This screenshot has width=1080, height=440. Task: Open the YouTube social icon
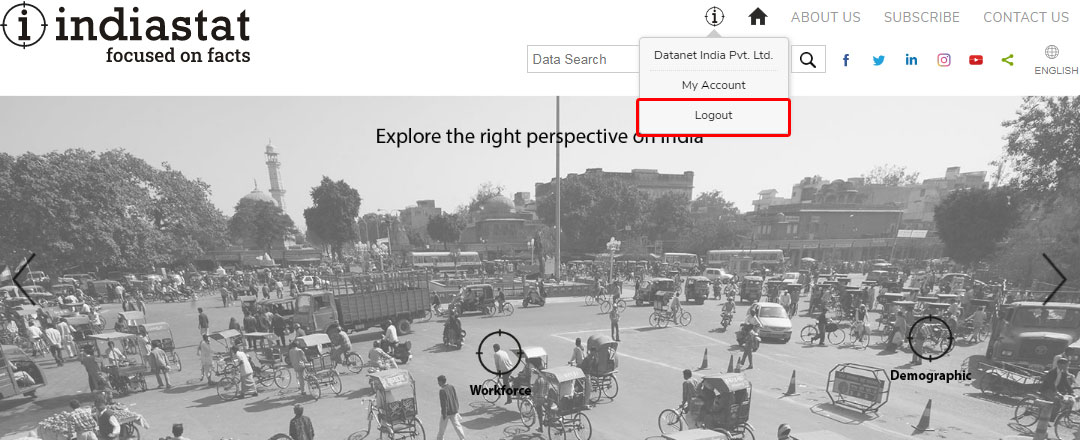975,60
